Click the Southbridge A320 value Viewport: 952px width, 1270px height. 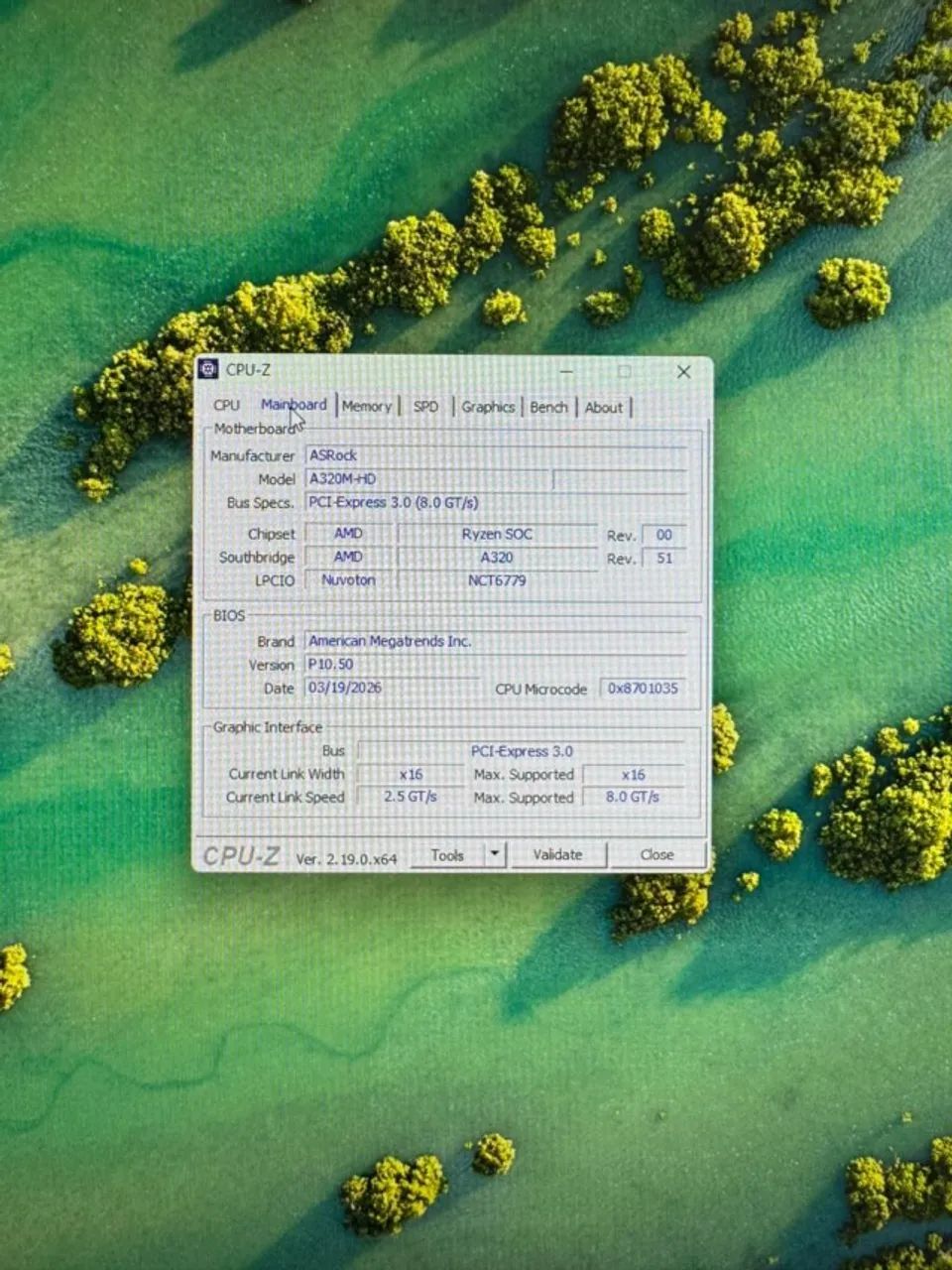click(497, 558)
